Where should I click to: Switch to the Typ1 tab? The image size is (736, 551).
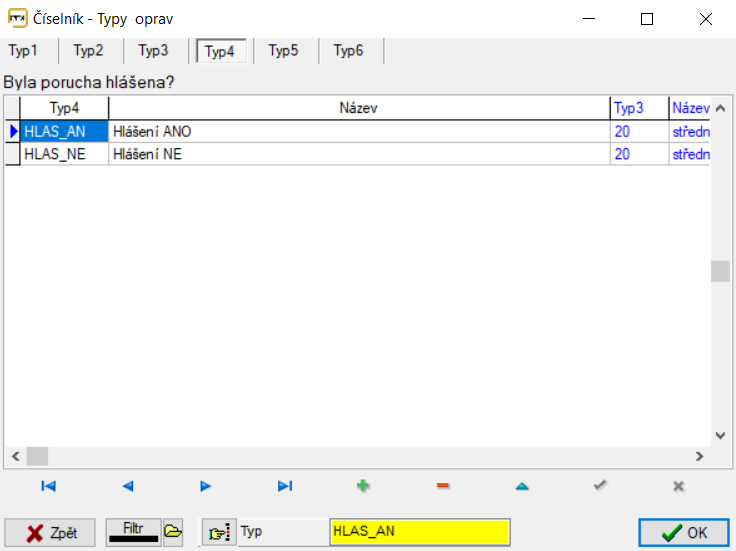(x=23, y=50)
